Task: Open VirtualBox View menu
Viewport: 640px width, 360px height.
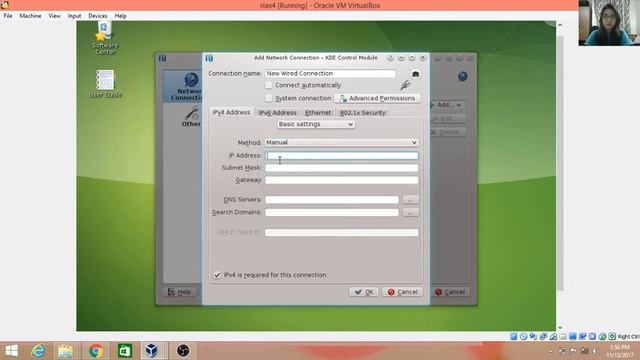Action: pos(54,16)
